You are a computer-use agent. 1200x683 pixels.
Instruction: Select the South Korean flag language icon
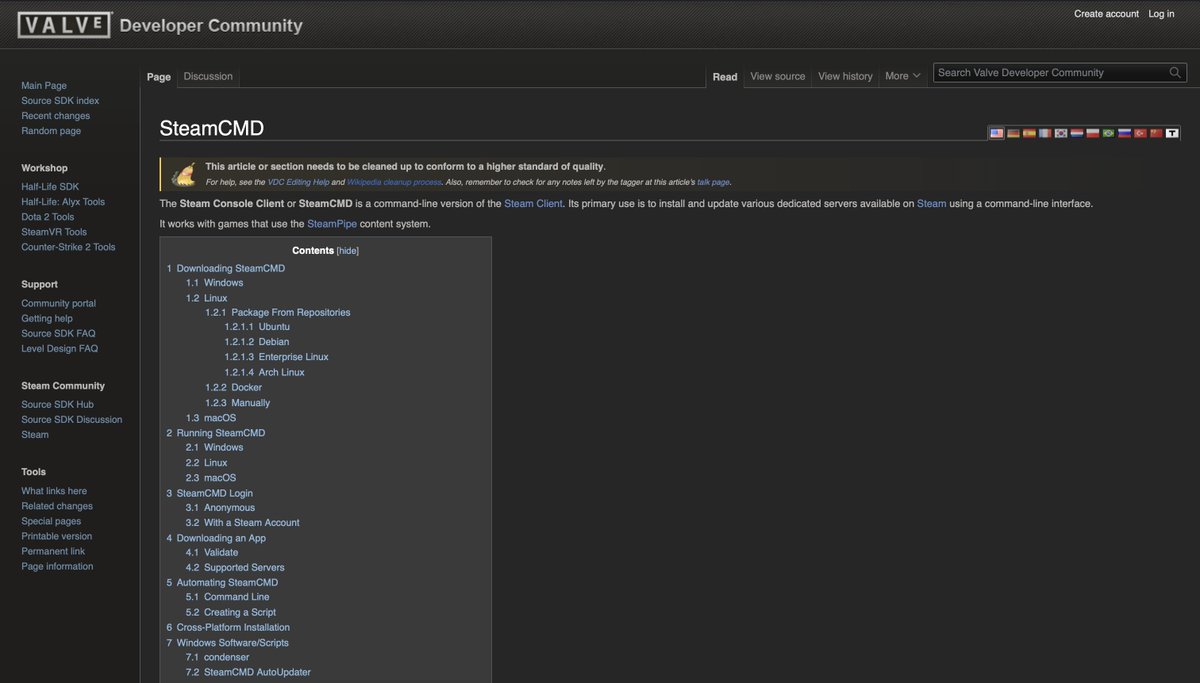[1061, 133]
